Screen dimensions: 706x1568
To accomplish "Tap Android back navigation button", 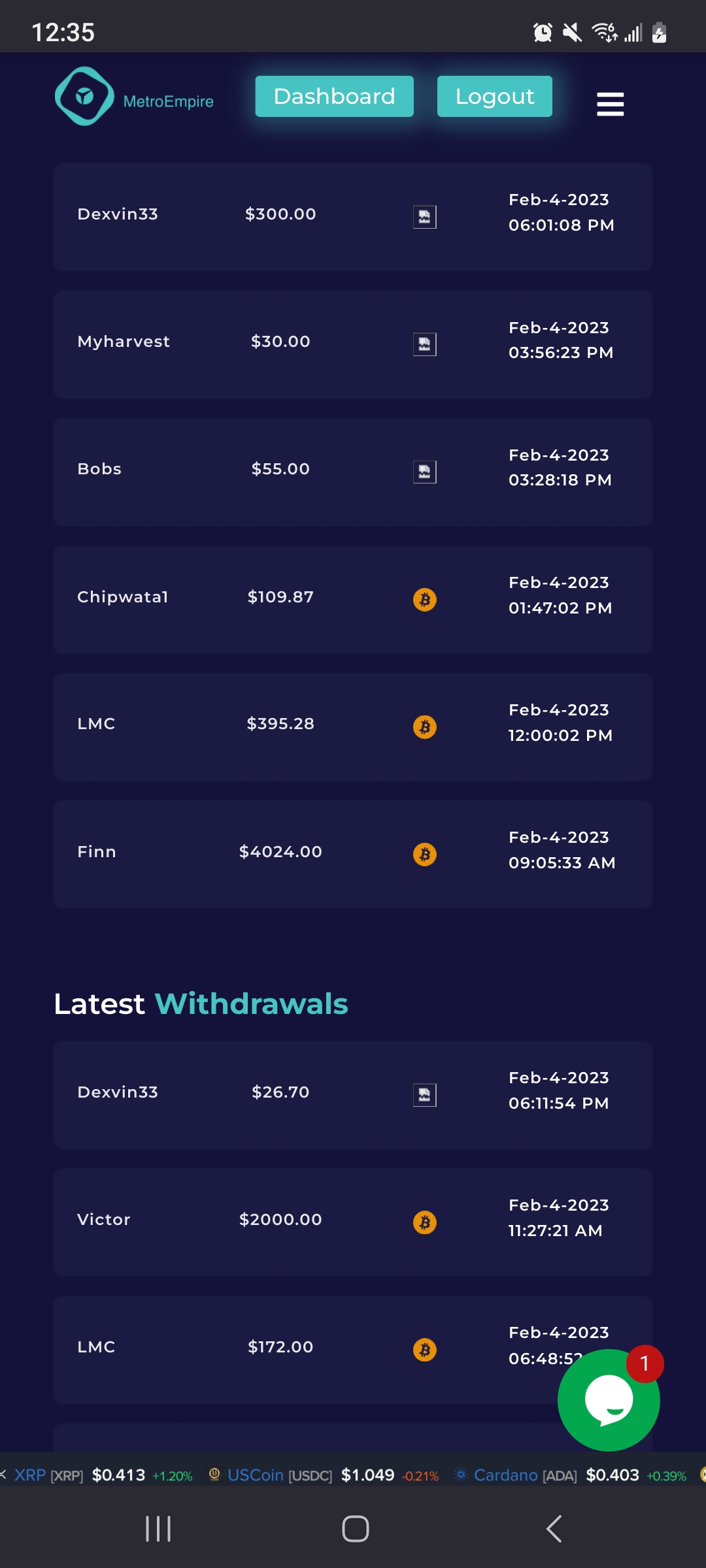I will 554,1529.
